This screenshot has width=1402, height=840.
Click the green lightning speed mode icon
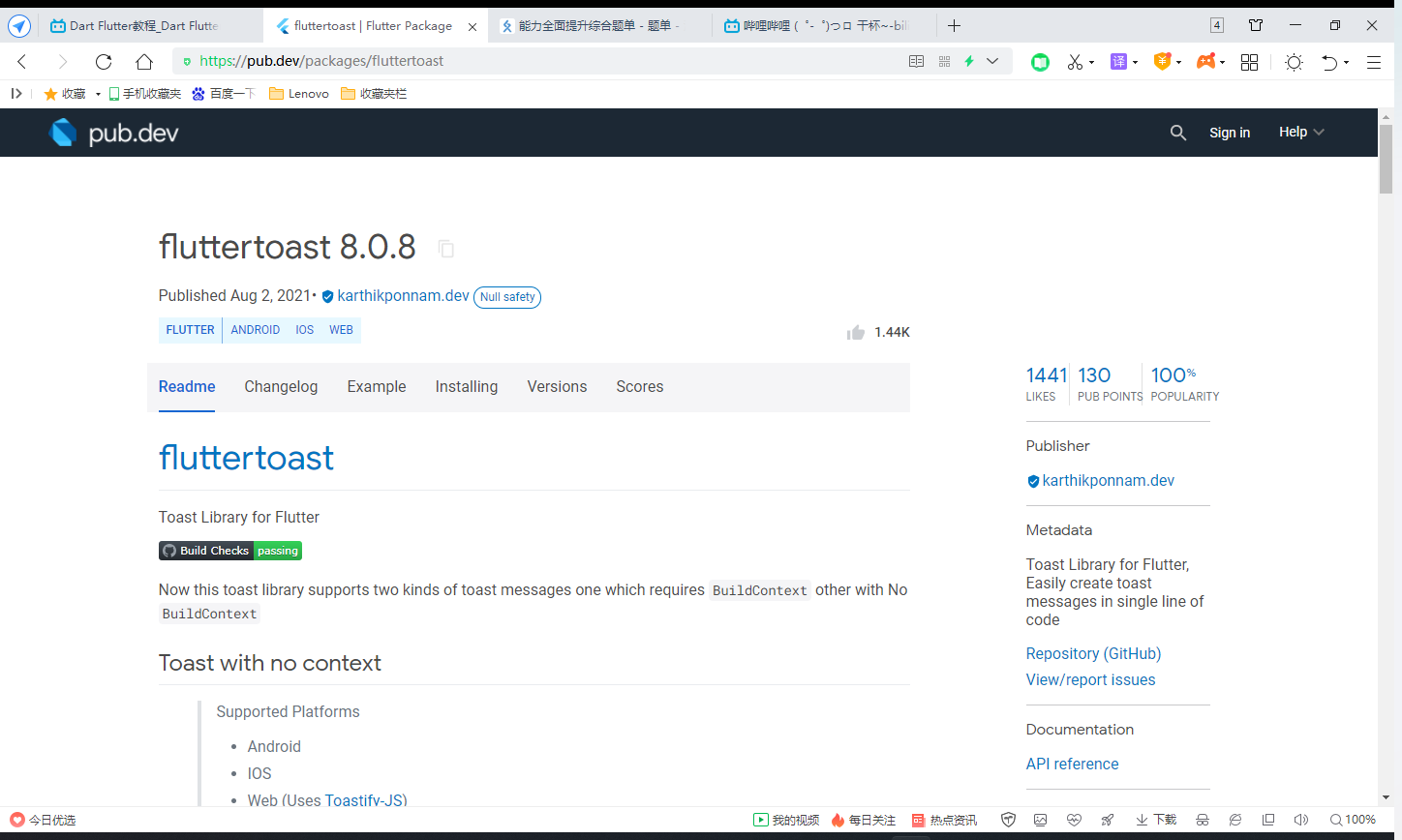968,61
